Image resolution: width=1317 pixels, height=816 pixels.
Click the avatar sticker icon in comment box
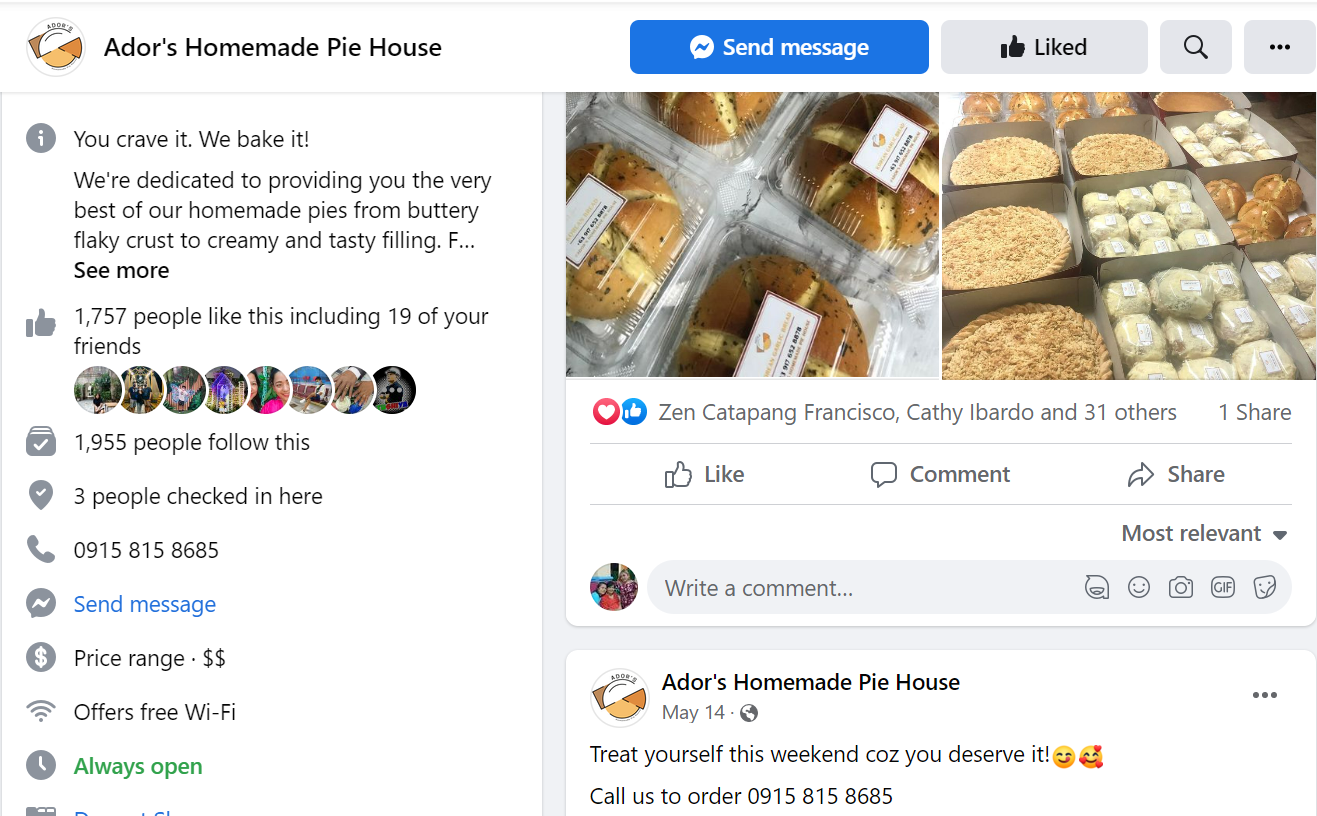point(1097,588)
